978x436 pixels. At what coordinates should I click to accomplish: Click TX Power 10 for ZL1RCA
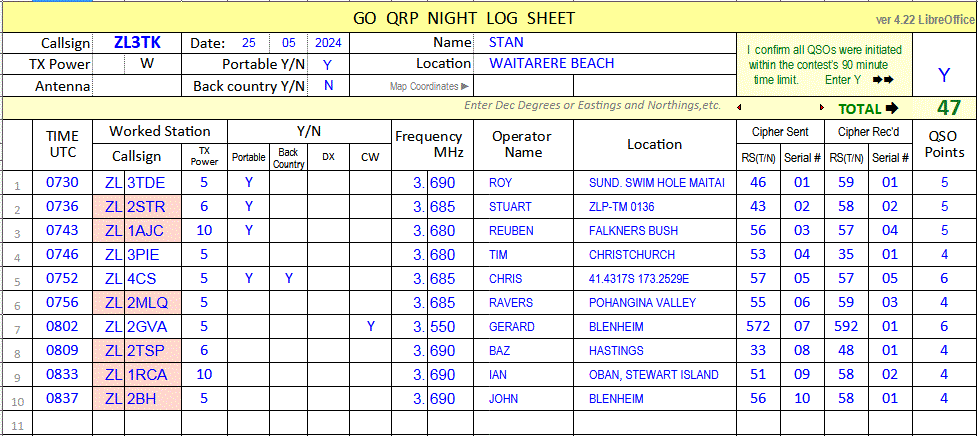point(205,374)
